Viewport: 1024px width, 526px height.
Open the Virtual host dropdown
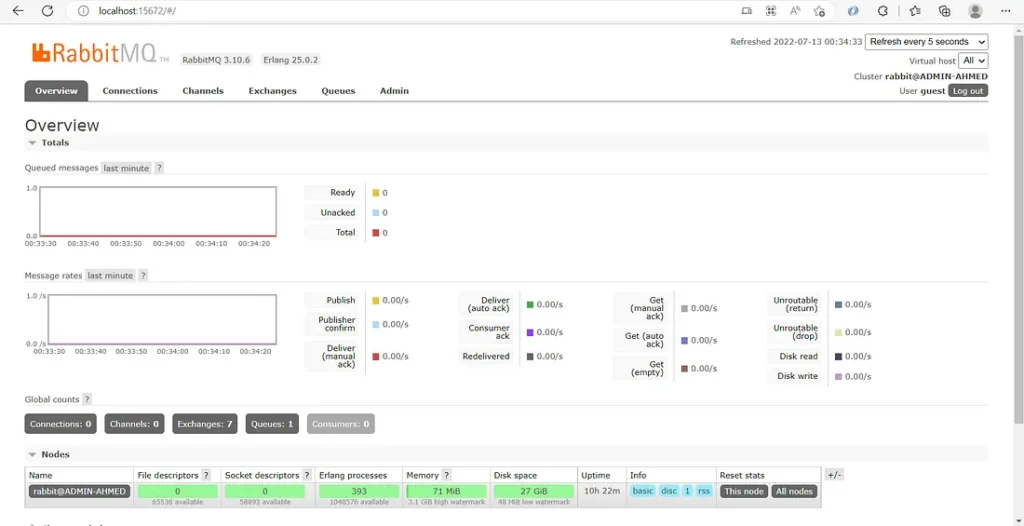click(x=973, y=61)
